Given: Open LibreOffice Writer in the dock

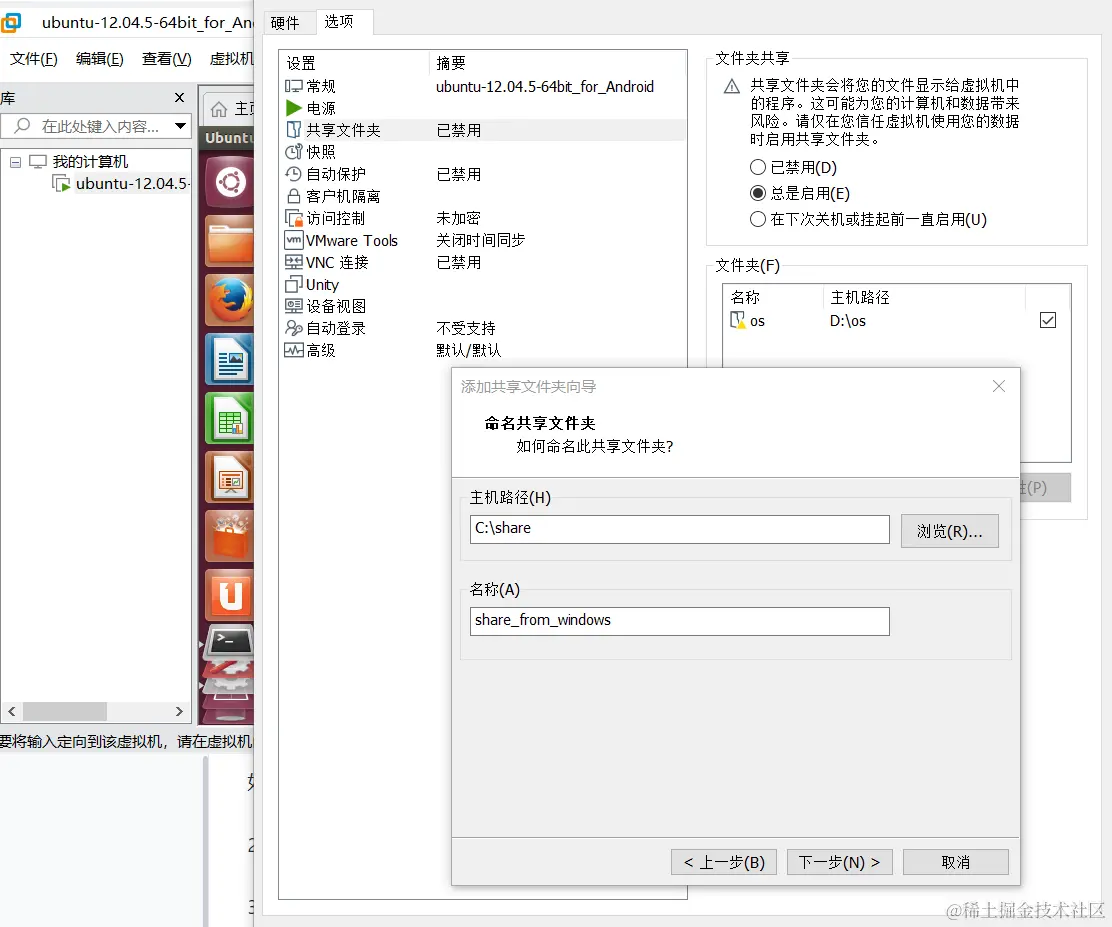Looking at the screenshot, I should (230, 360).
